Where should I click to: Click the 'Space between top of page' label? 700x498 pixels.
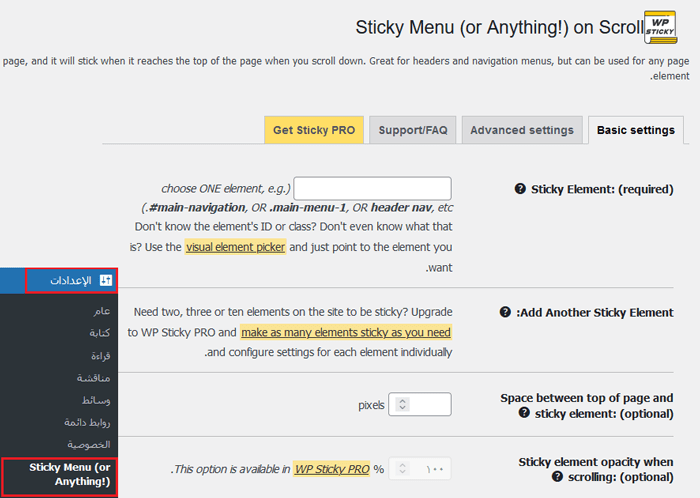587,406
